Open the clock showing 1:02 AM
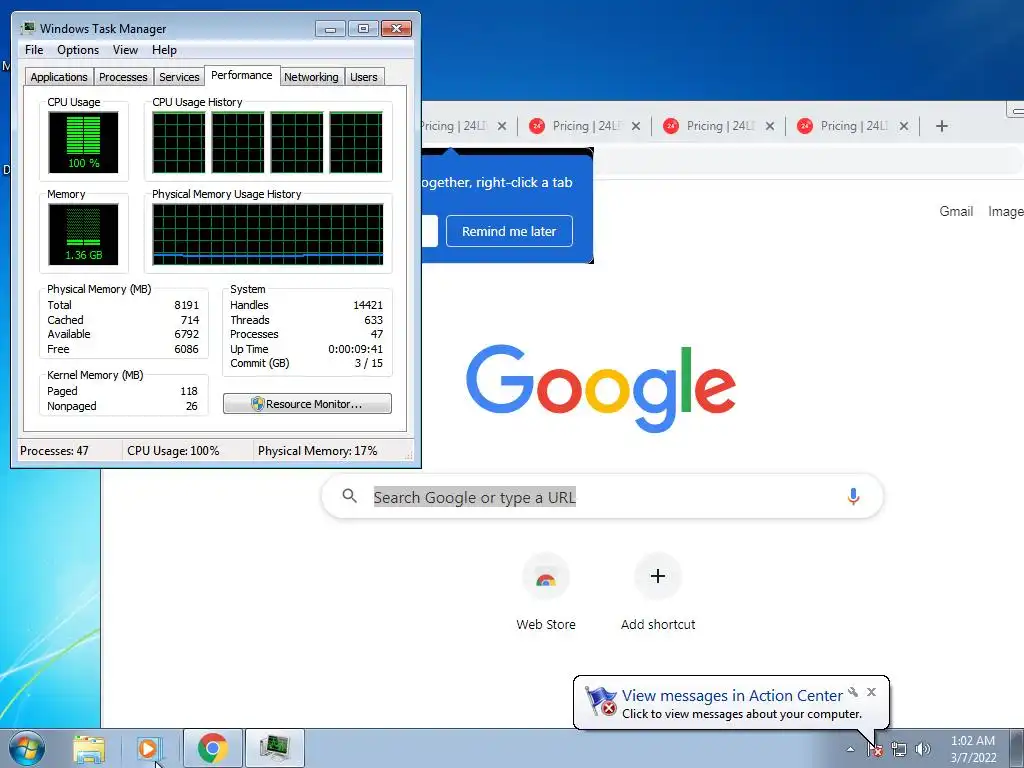This screenshot has height=768, width=1024. coord(972,741)
